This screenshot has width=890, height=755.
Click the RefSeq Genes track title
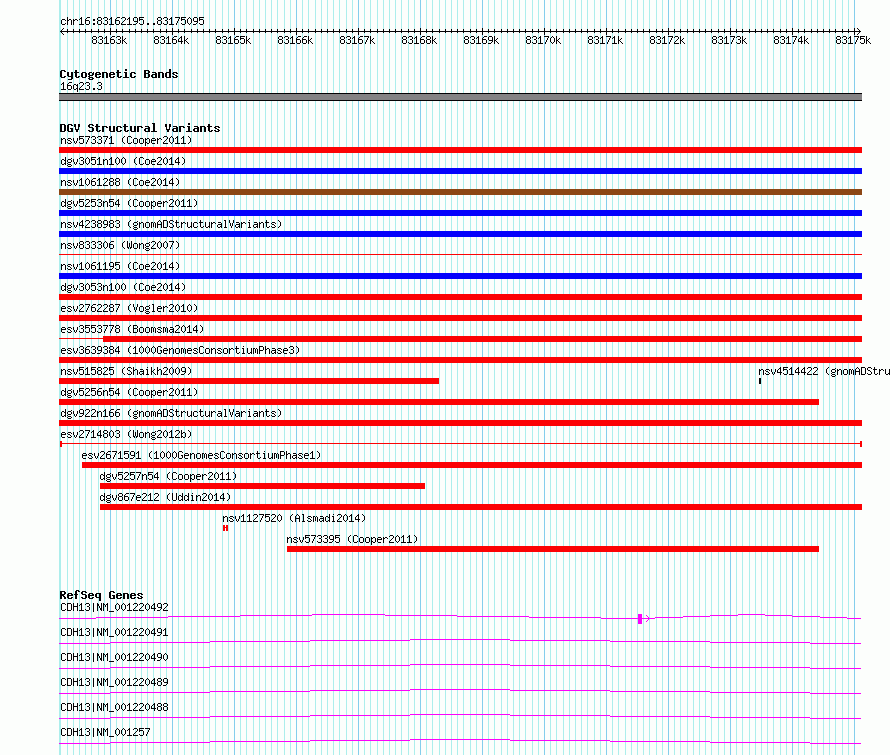(101, 595)
